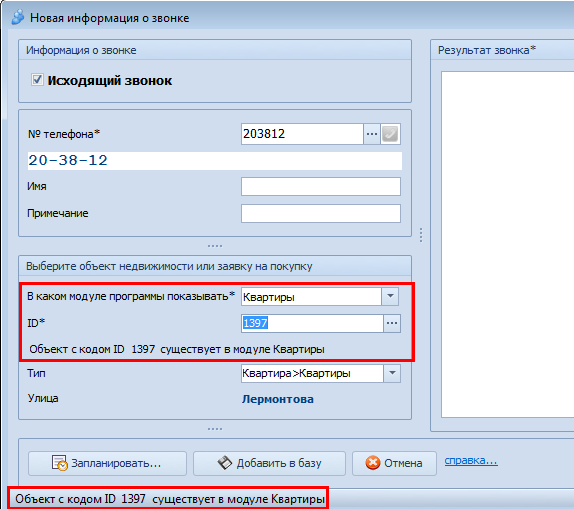The image size is (574, 509).
Task: Expand the Тип dropdown Квартира>Квартиры
Action: [x=392, y=373]
